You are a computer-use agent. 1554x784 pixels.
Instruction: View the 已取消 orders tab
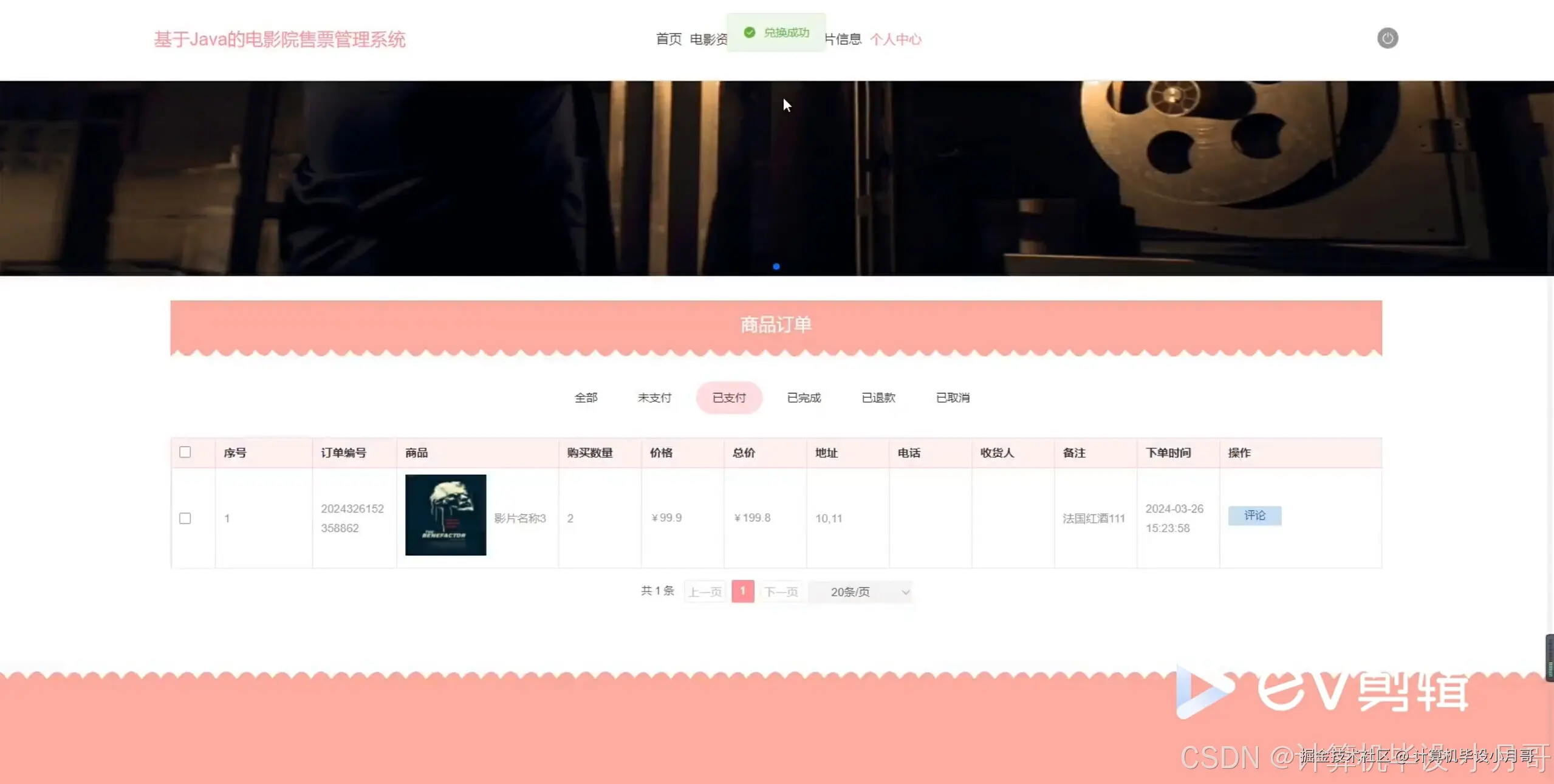pyautogui.click(x=953, y=398)
